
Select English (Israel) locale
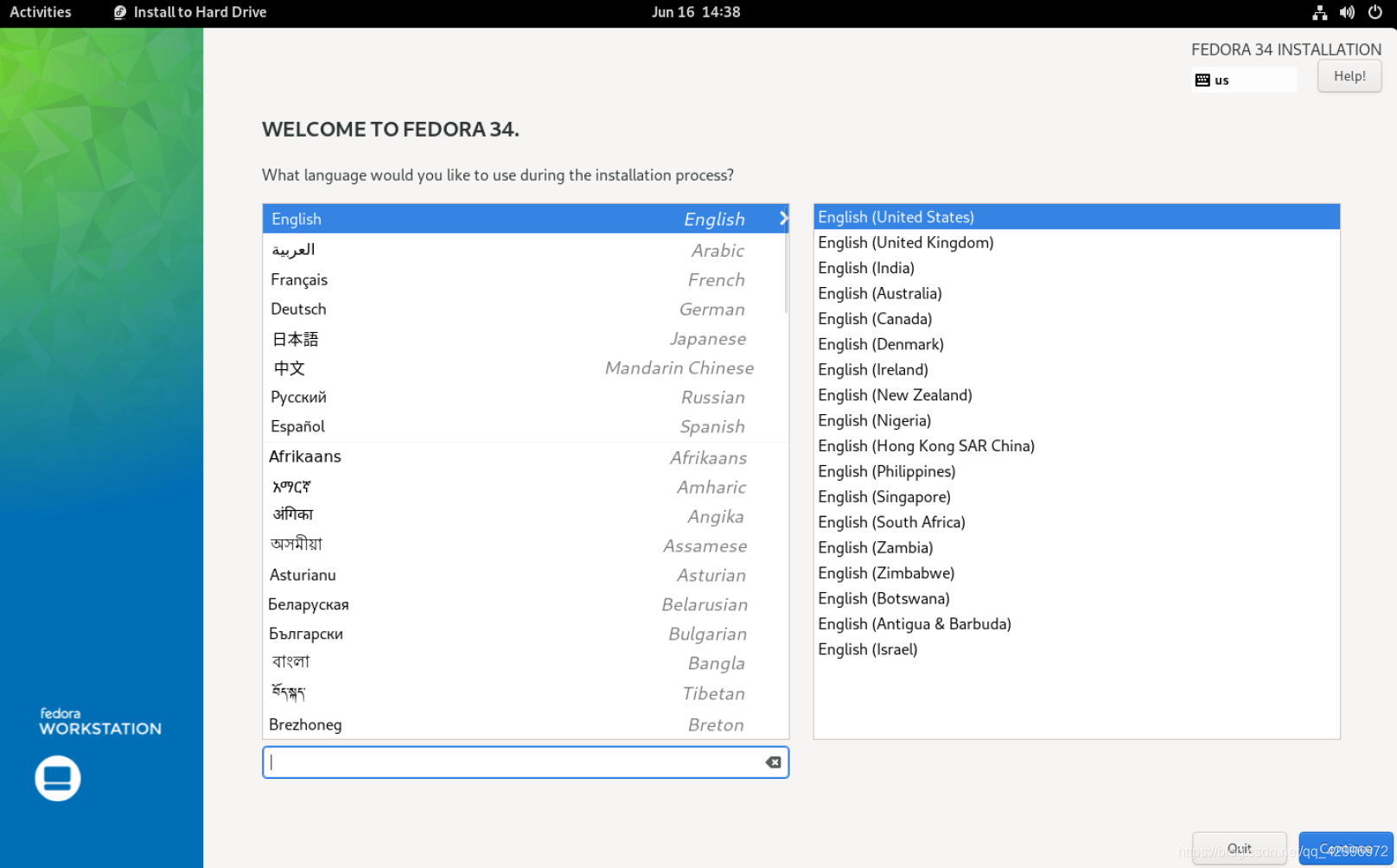click(1076, 649)
